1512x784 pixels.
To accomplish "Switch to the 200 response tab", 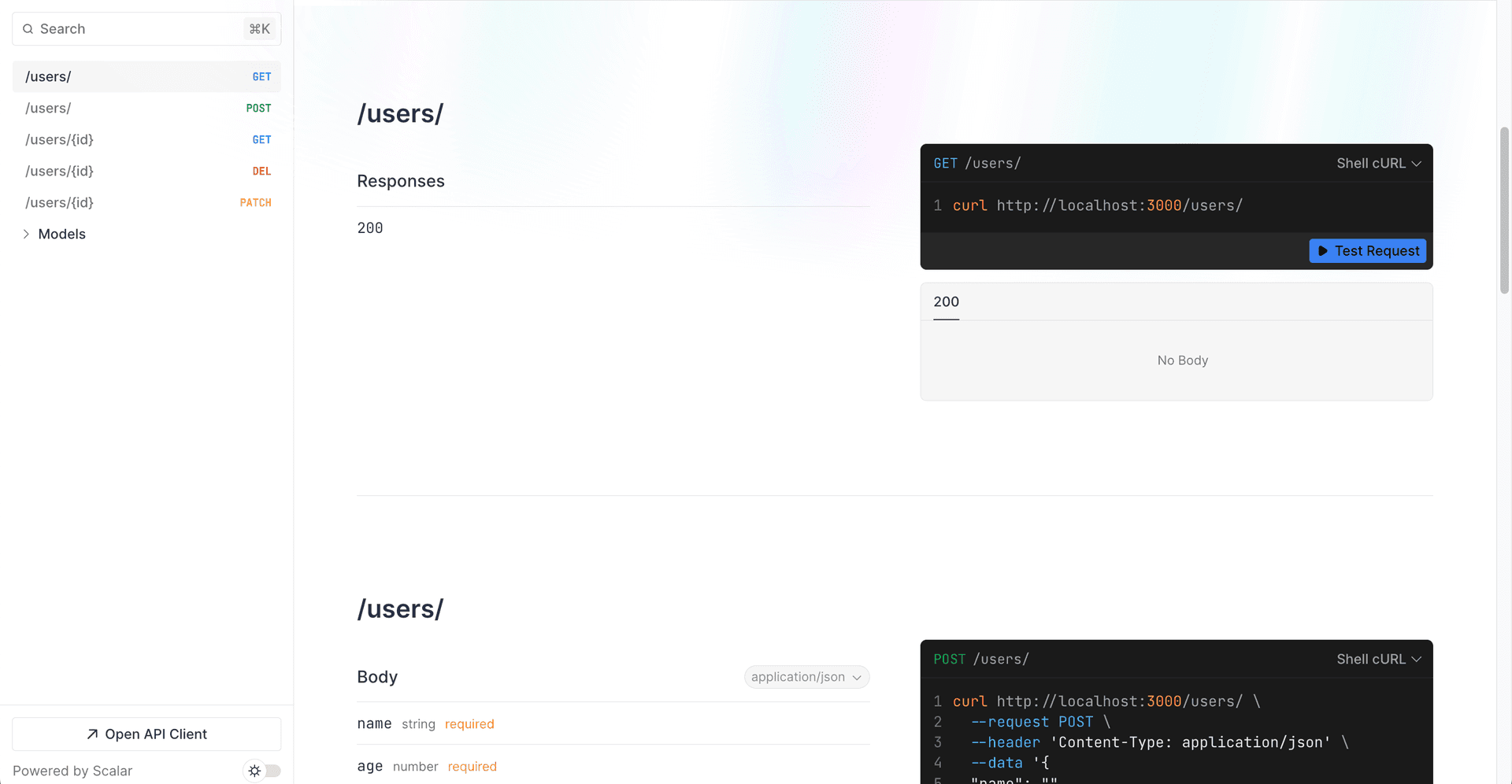I will point(945,301).
